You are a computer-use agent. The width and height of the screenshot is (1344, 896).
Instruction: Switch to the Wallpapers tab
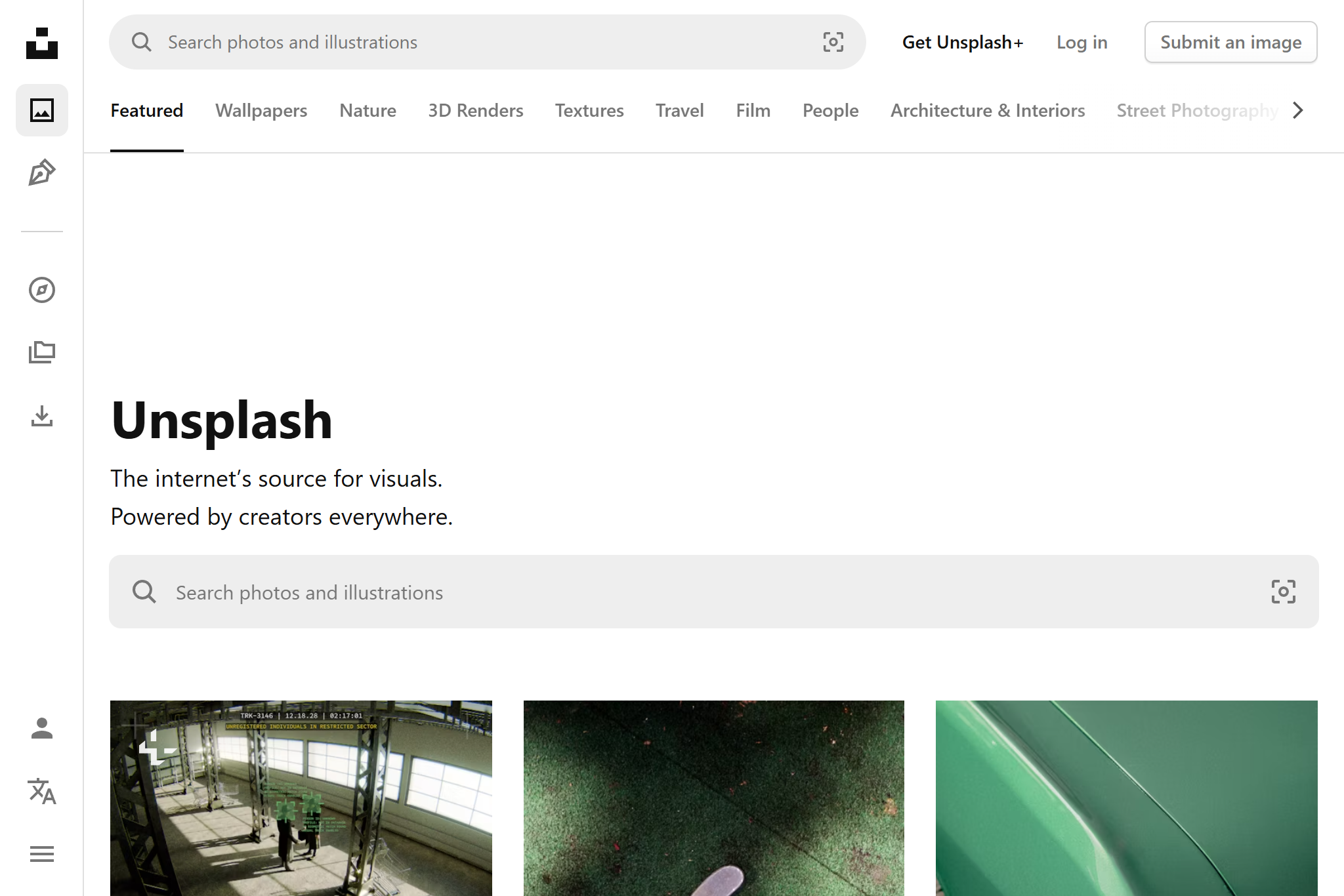click(261, 110)
